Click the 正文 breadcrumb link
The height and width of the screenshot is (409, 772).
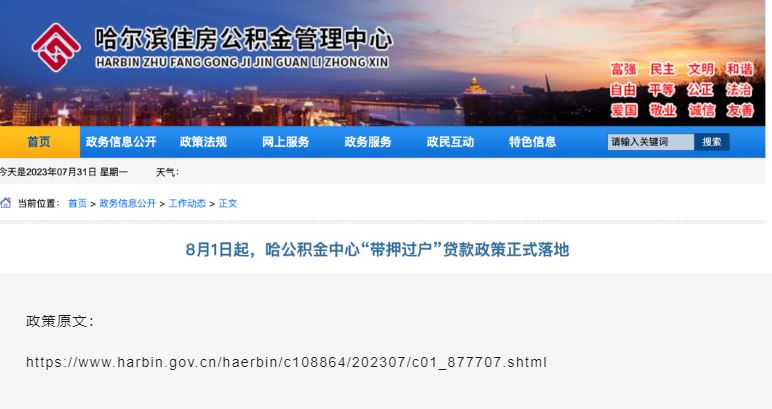click(228, 203)
